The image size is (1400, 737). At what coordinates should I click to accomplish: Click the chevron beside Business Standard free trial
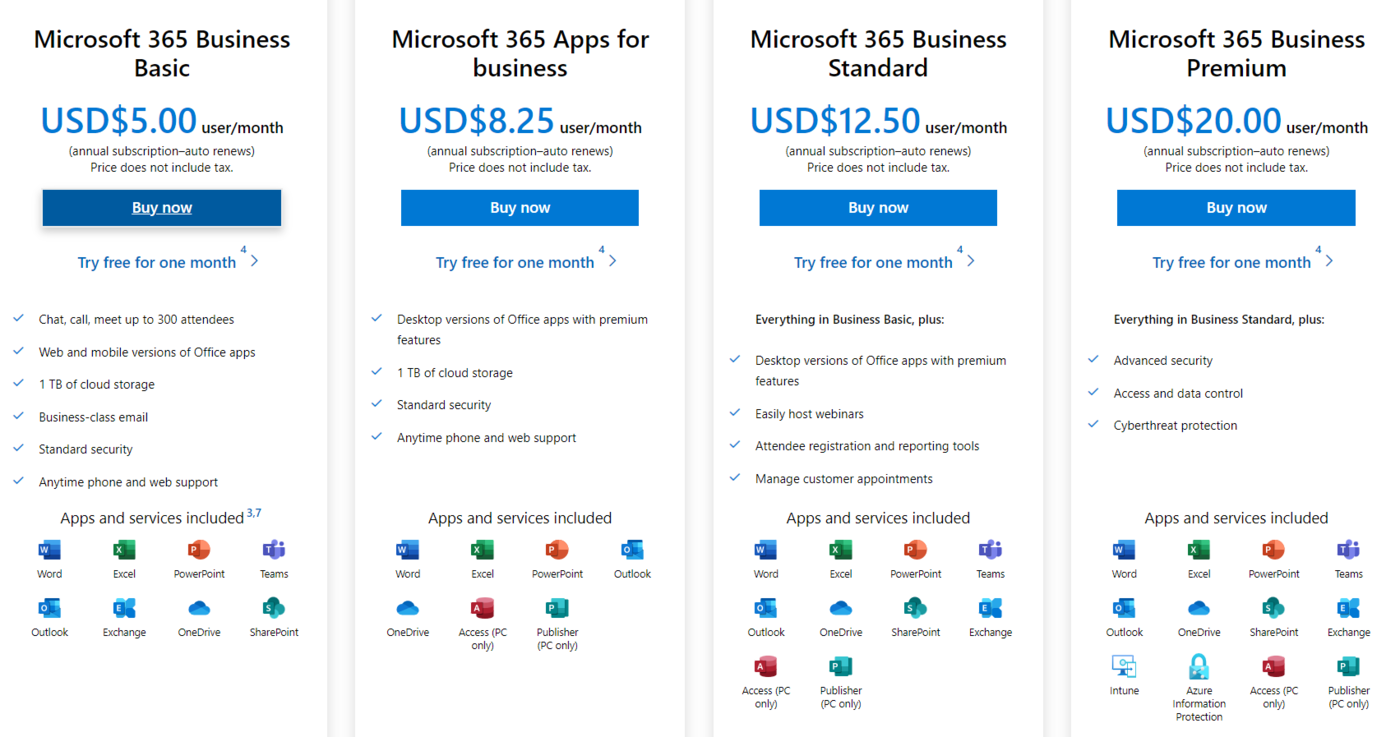click(x=971, y=261)
